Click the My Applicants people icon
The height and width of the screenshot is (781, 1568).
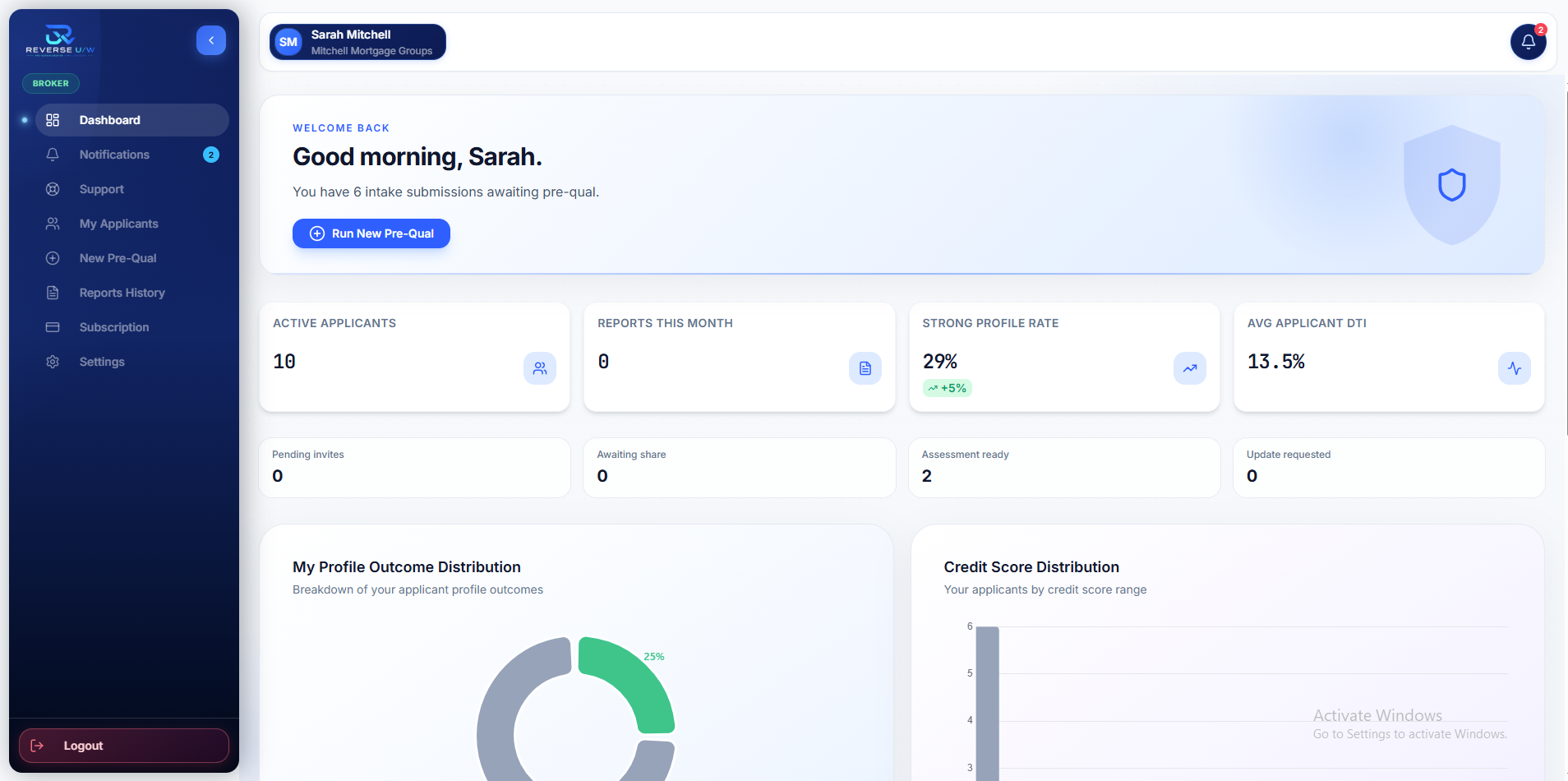(53, 224)
